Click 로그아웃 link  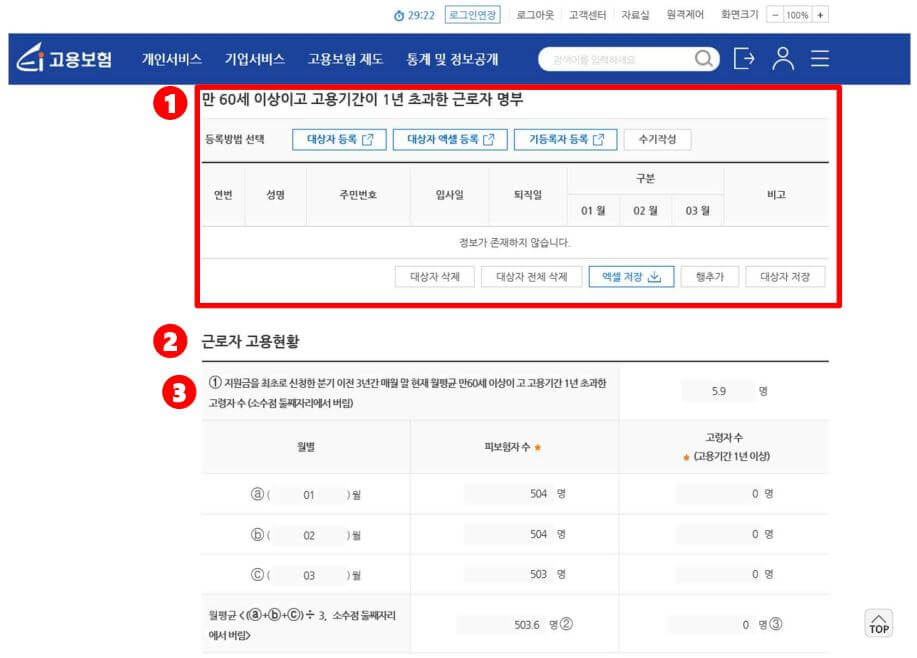click(x=535, y=15)
